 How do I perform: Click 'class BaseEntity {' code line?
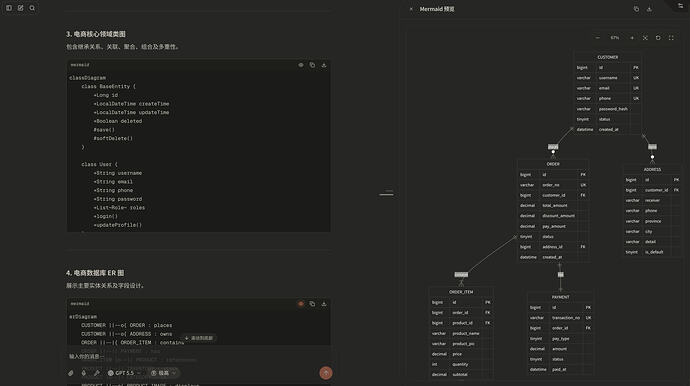[x=109, y=87]
